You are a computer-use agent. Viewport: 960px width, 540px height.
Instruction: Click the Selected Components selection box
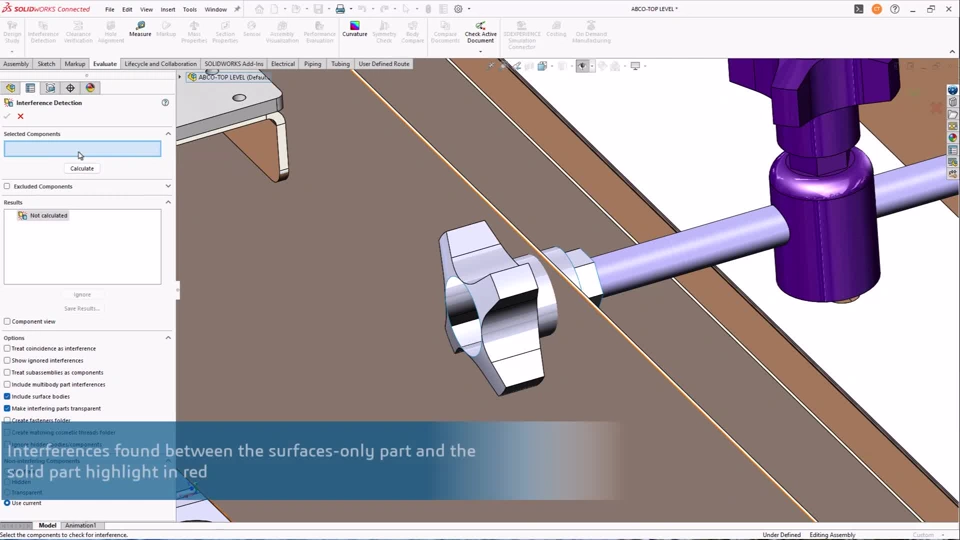(82, 149)
